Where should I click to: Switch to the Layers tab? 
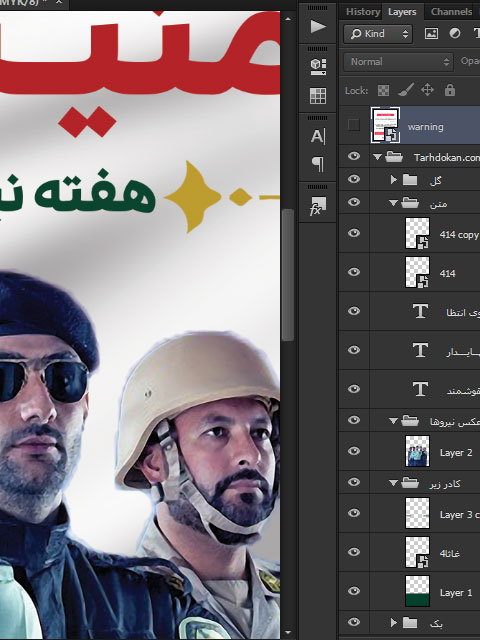(402, 12)
